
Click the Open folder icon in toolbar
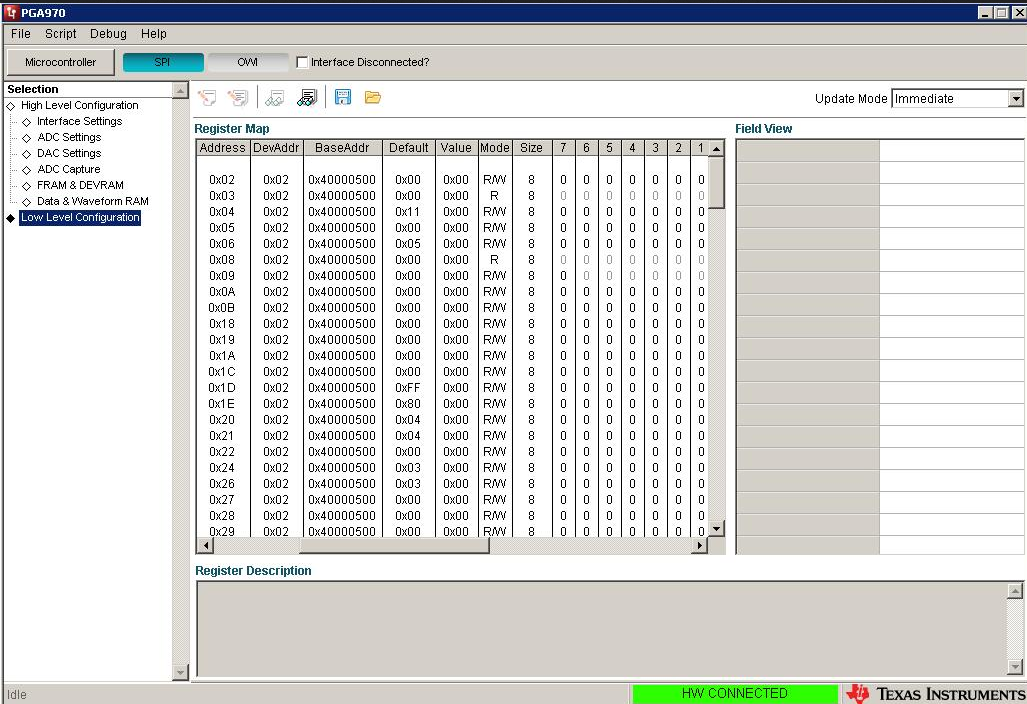pos(373,98)
